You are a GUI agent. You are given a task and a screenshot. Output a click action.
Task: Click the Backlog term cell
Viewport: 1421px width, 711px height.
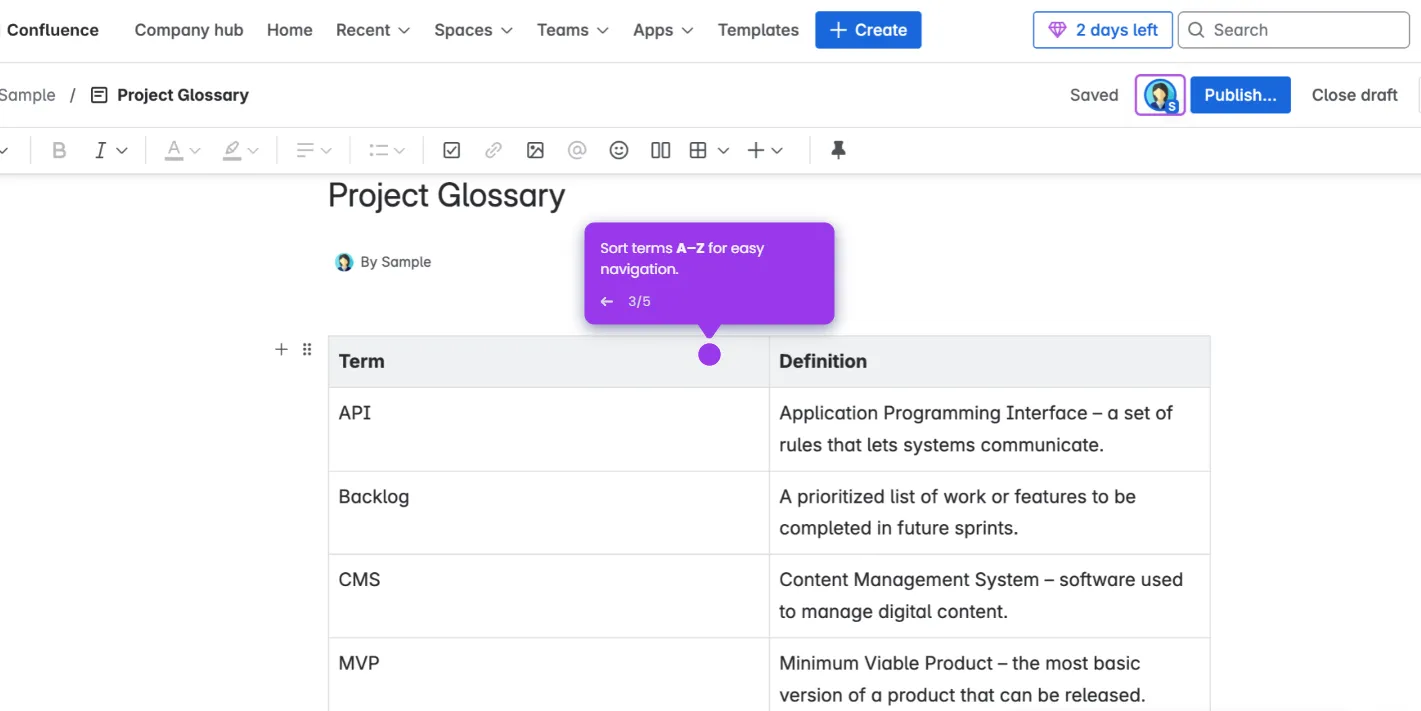548,513
